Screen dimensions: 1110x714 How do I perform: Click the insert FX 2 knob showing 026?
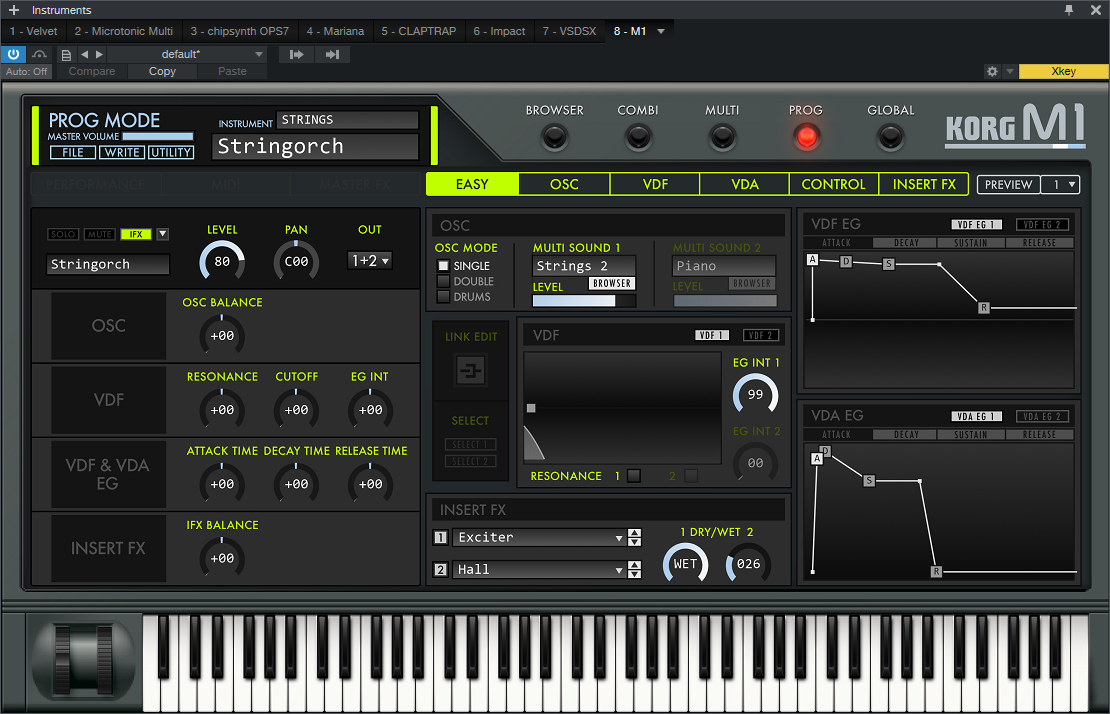coord(748,564)
